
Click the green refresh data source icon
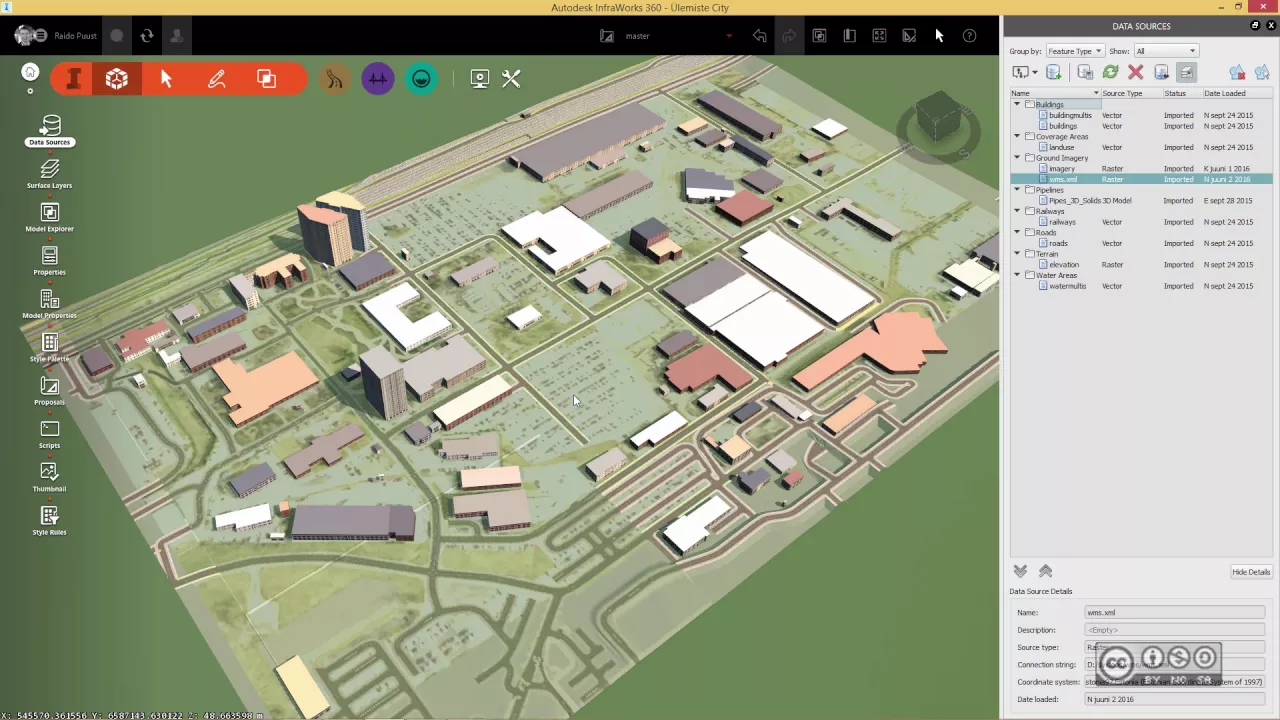pos(1110,72)
